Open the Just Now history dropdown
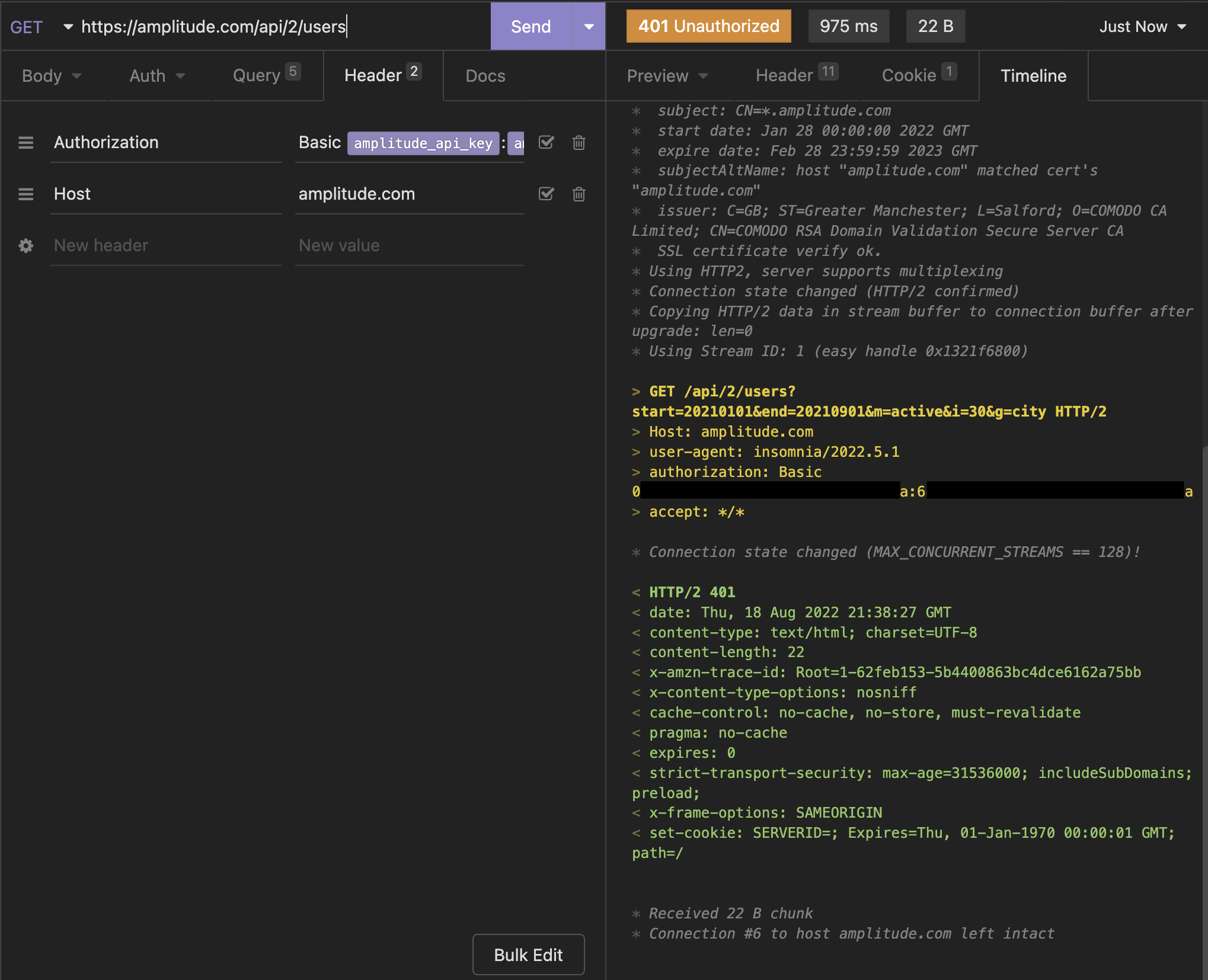1208x980 pixels. pos(1142,27)
